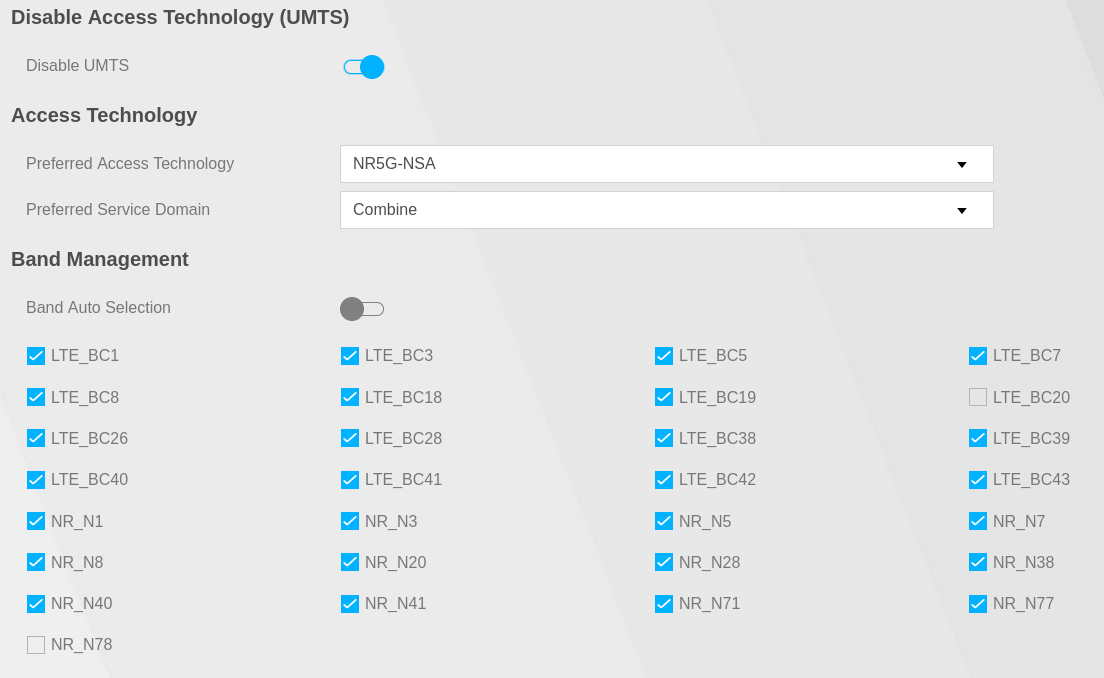Uncheck the NR_N77 band checkbox
The image size is (1104, 678).
pyautogui.click(x=978, y=603)
